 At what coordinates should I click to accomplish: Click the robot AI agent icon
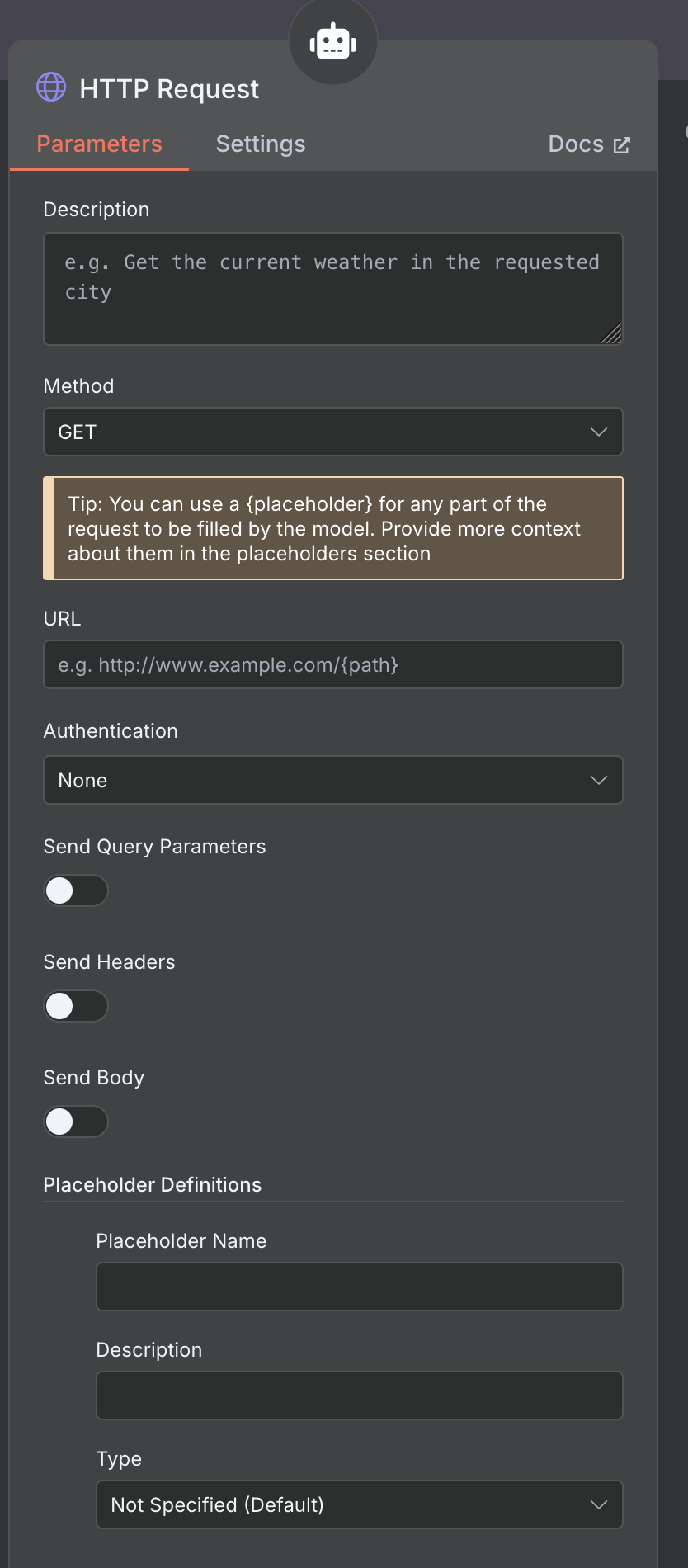point(333,41)
